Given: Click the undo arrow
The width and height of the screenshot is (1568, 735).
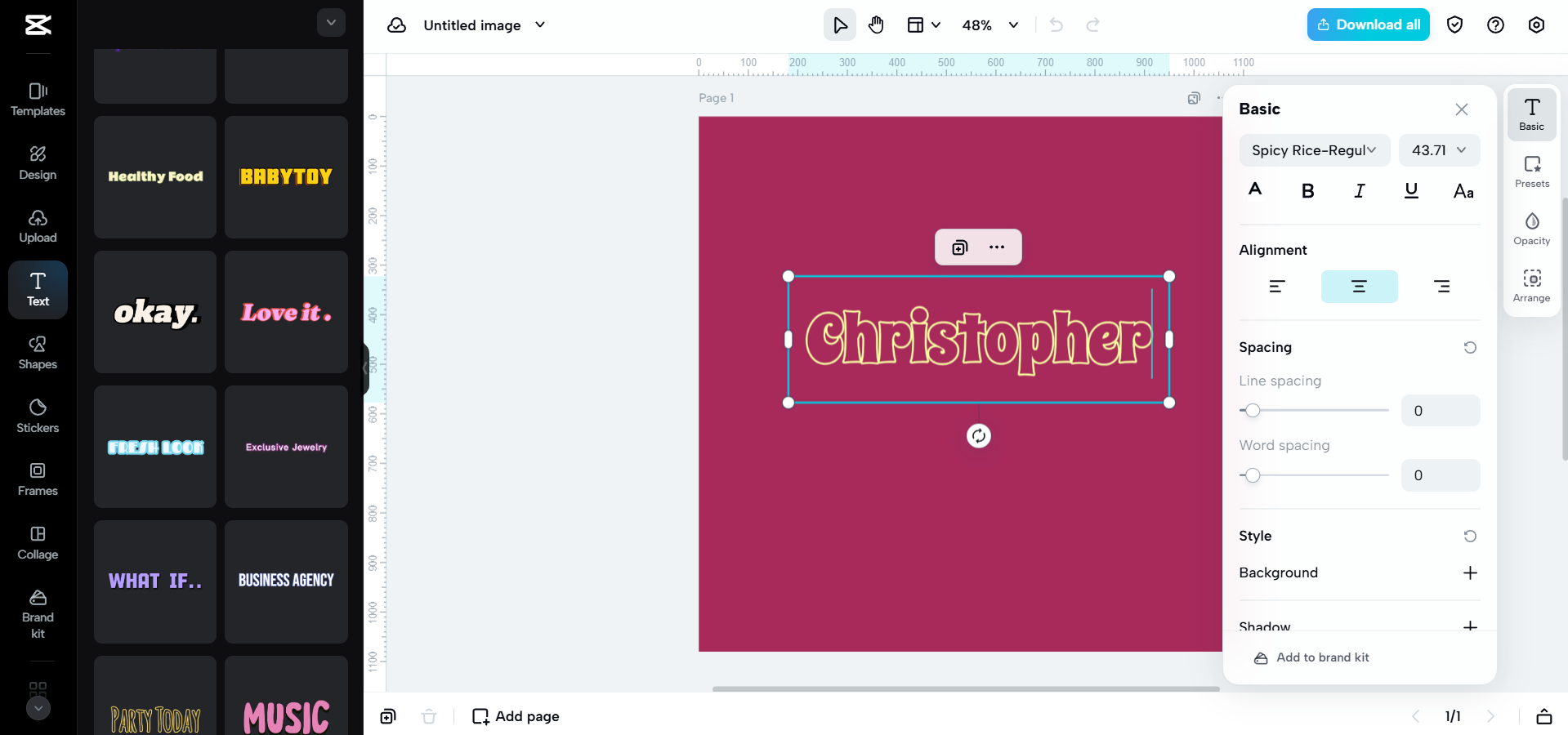Looking at the screenshot, I should coord(1057,25).
